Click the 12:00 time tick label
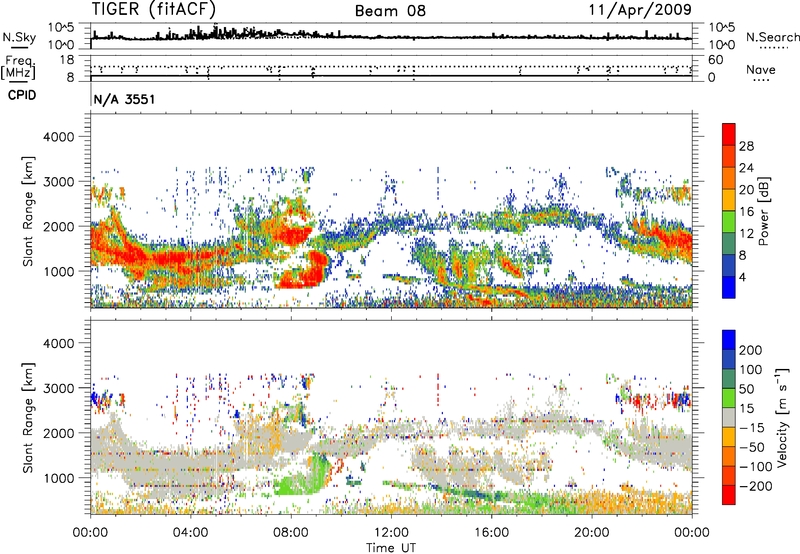The height and width of the screenshot is (554, 800). (x=391, y=533)
